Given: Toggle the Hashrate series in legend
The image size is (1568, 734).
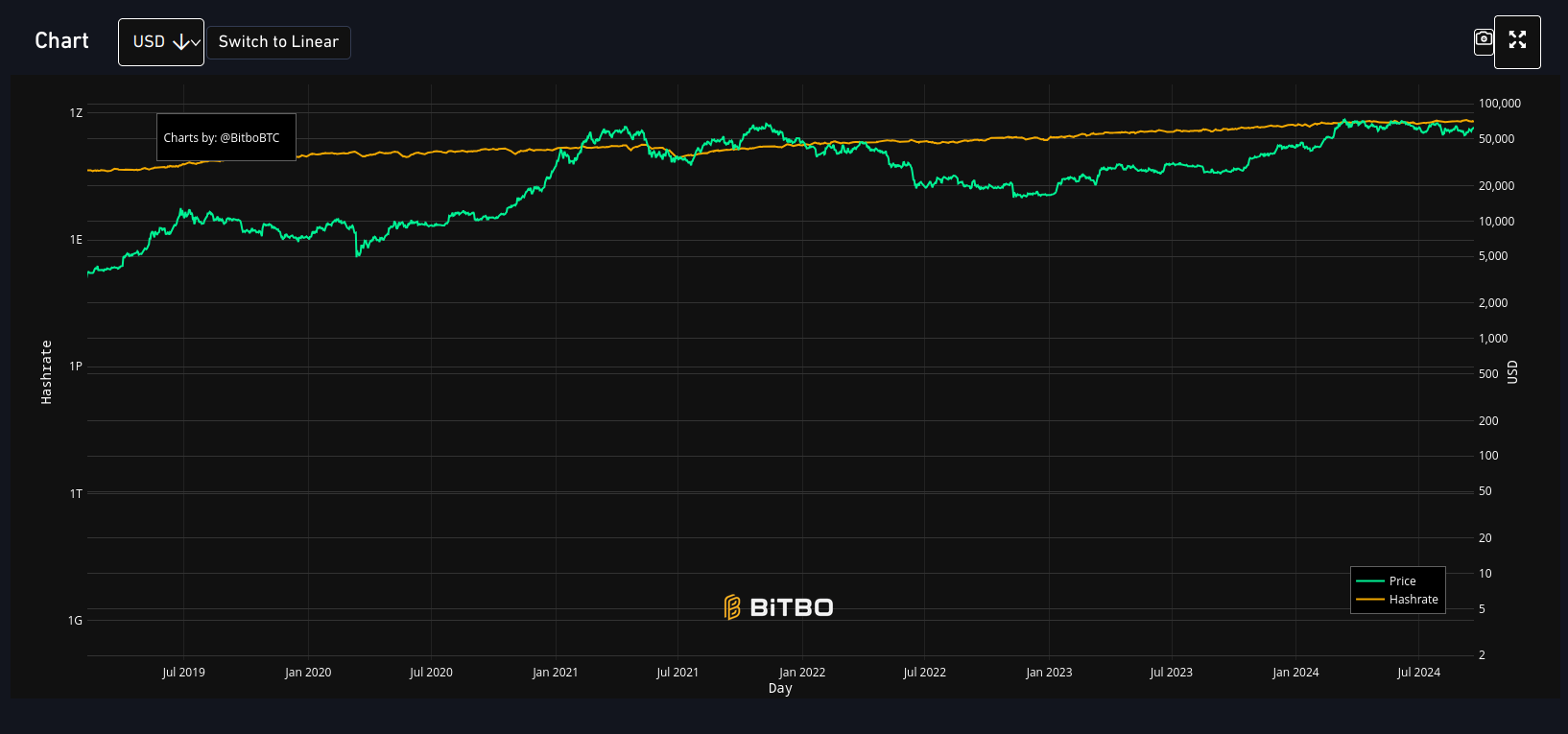Looking at the screenshot, I should tap(1413, 600).
